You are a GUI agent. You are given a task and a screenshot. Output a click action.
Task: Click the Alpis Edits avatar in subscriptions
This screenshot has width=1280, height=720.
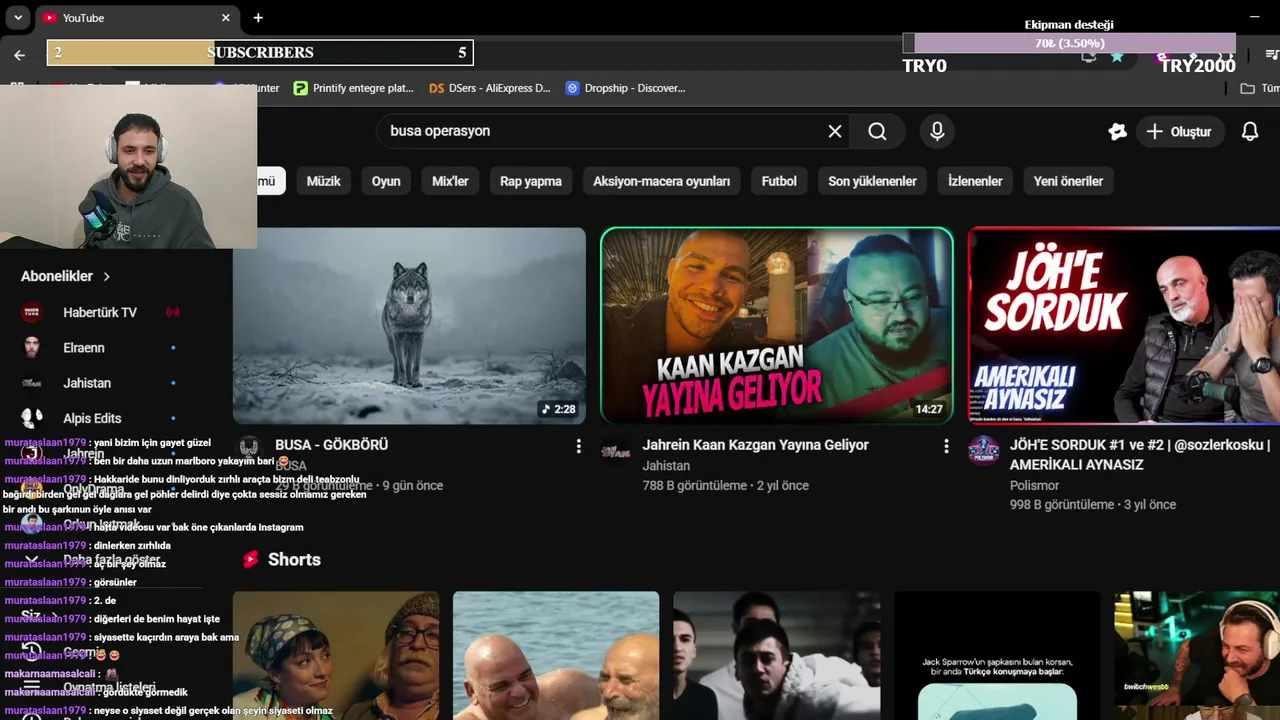pyautogui.click(x=32, y=418)
